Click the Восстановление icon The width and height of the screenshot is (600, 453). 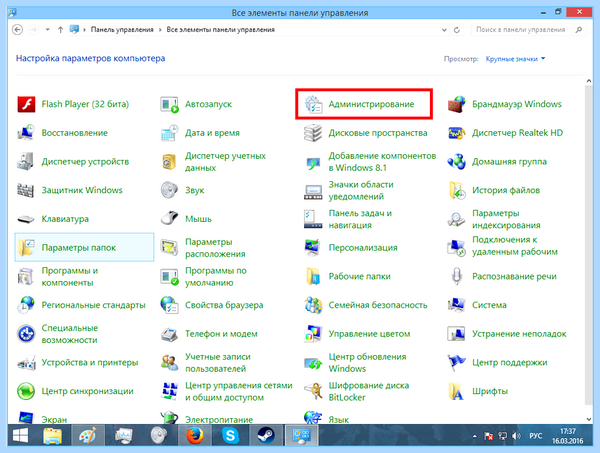[26, 133]
